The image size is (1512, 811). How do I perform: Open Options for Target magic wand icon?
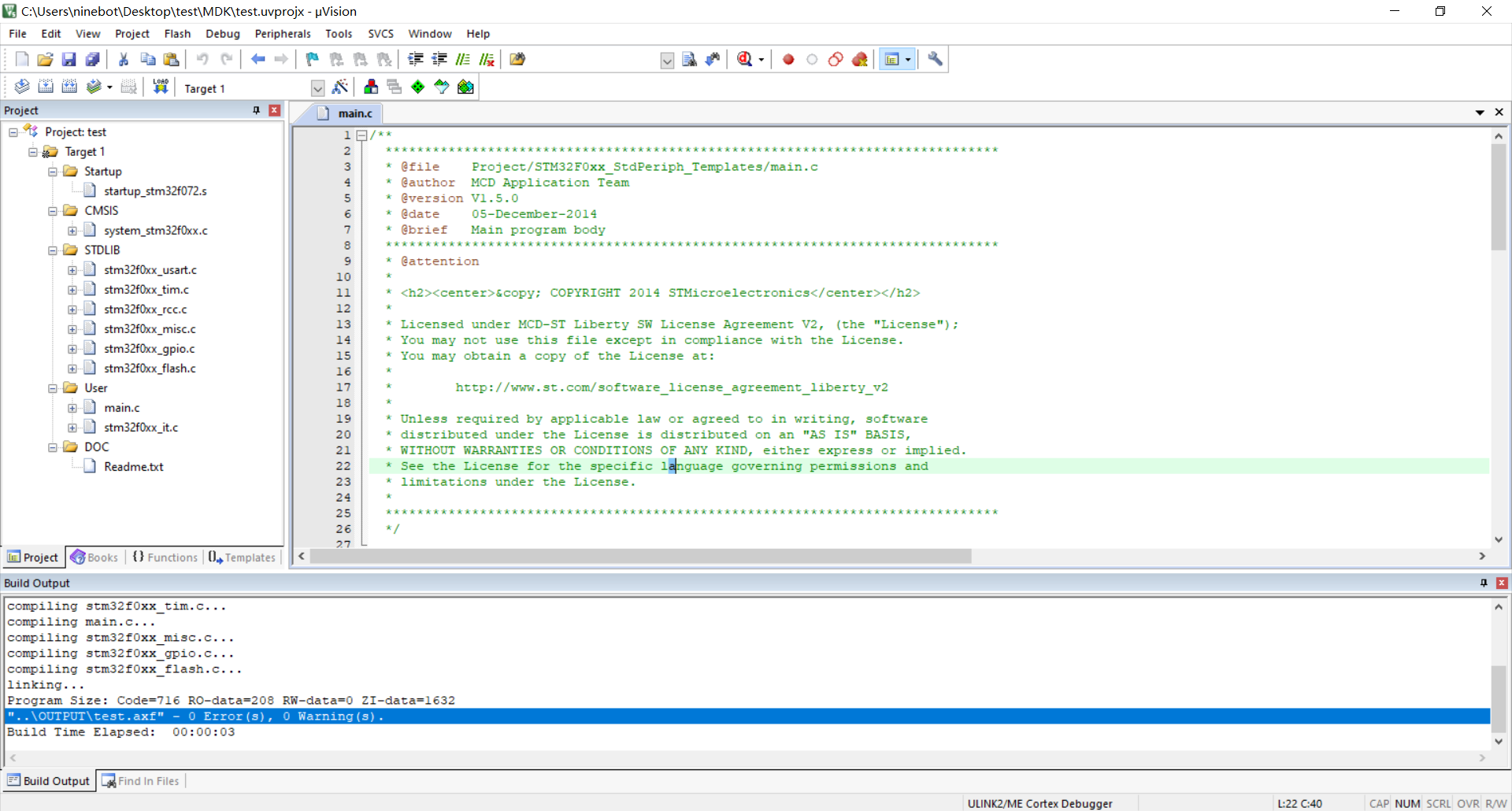click(340, 87)
